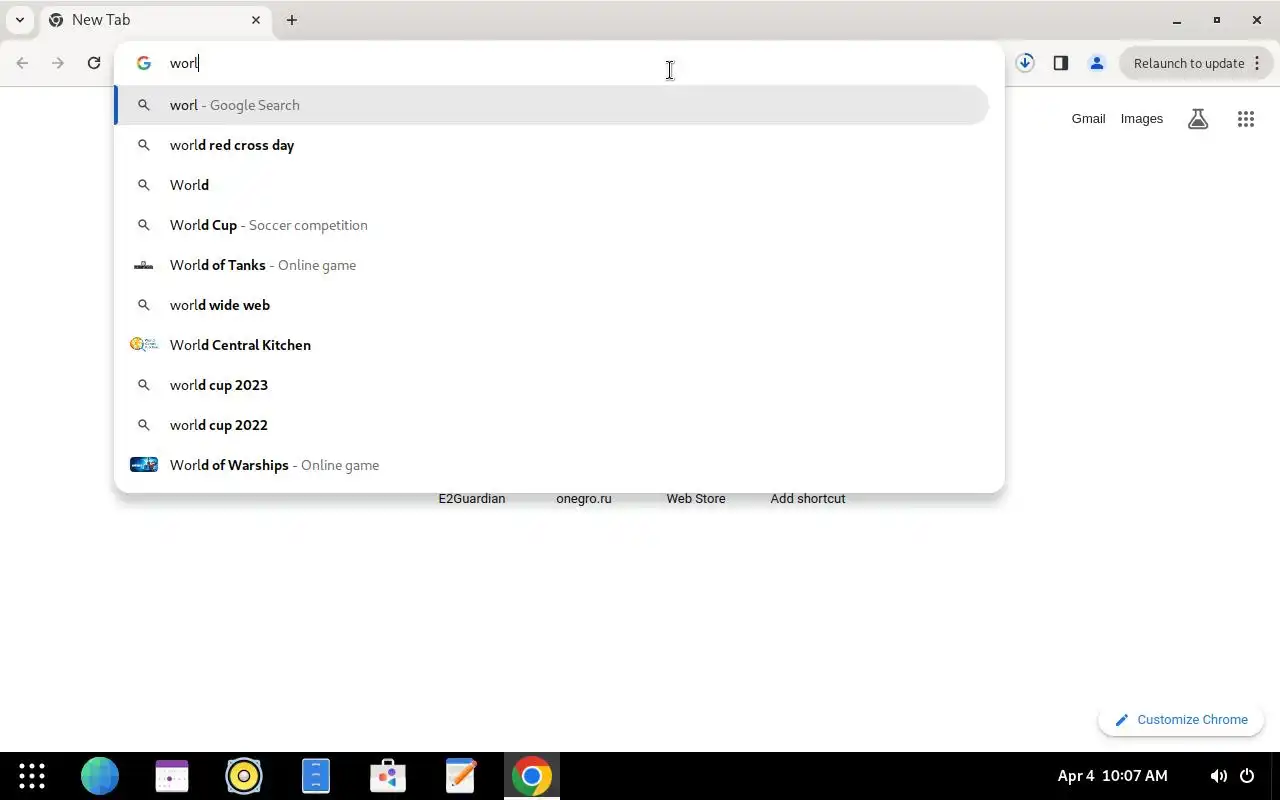Pick 'World Cup - Soccer competition' suggestion
1280x800 pixels.
coord(552,225)
